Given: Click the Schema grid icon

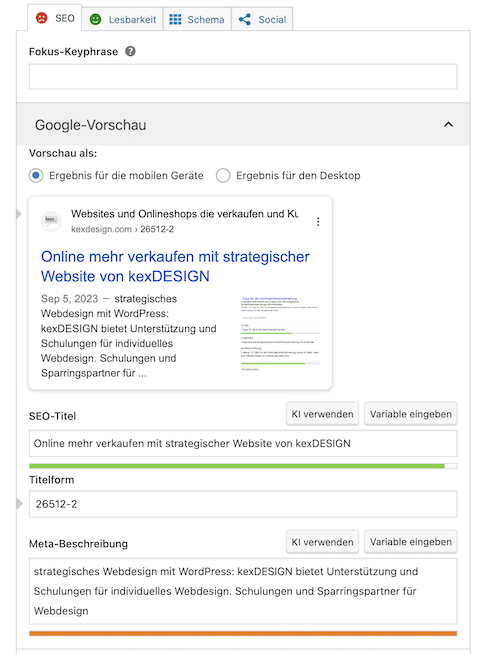Looking at the screenshot, I should tap(175, 19).
